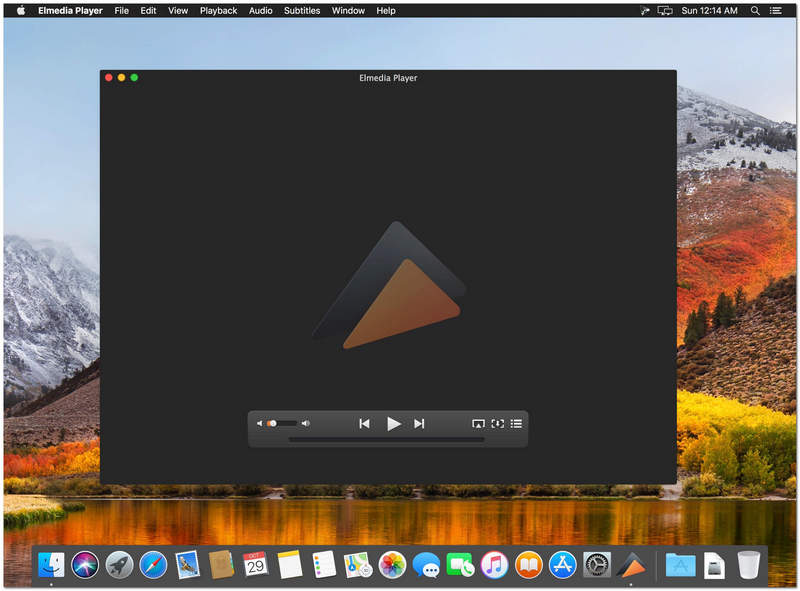Image resolution: width=800 pixels, height=591 pixels.
Task: Click the max volume speaker icon
Action: pos(306,424)
